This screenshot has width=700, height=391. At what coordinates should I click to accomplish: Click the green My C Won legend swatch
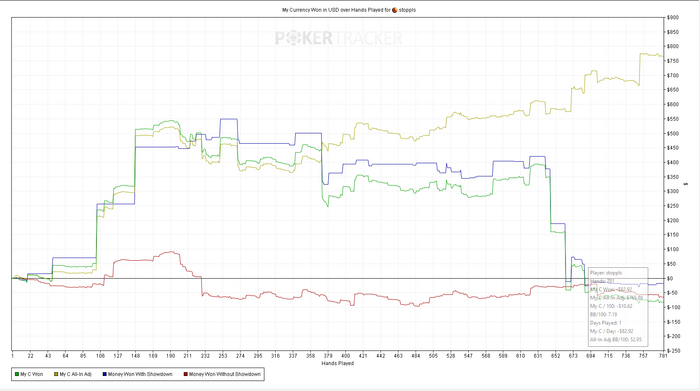tap(17, 374)
